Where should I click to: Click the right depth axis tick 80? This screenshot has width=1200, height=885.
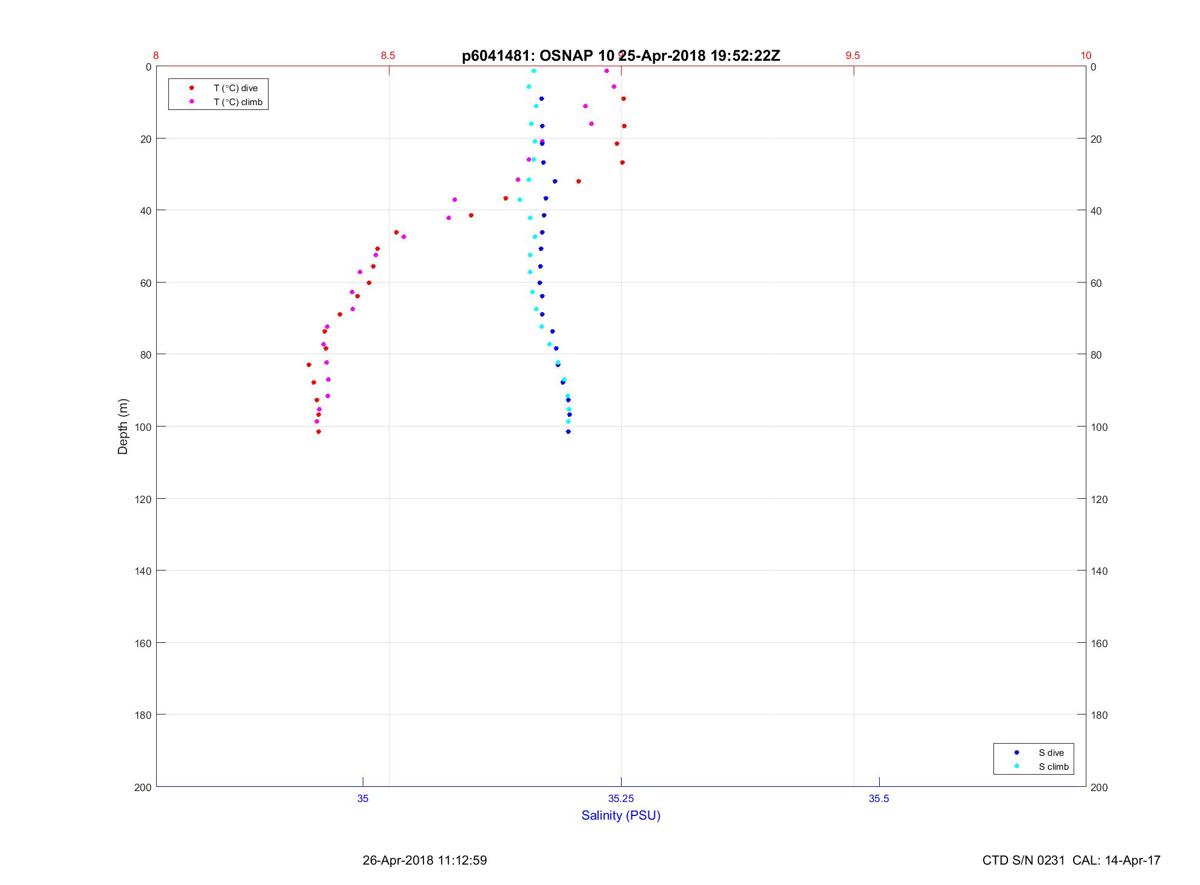[x=1097, y=355]
